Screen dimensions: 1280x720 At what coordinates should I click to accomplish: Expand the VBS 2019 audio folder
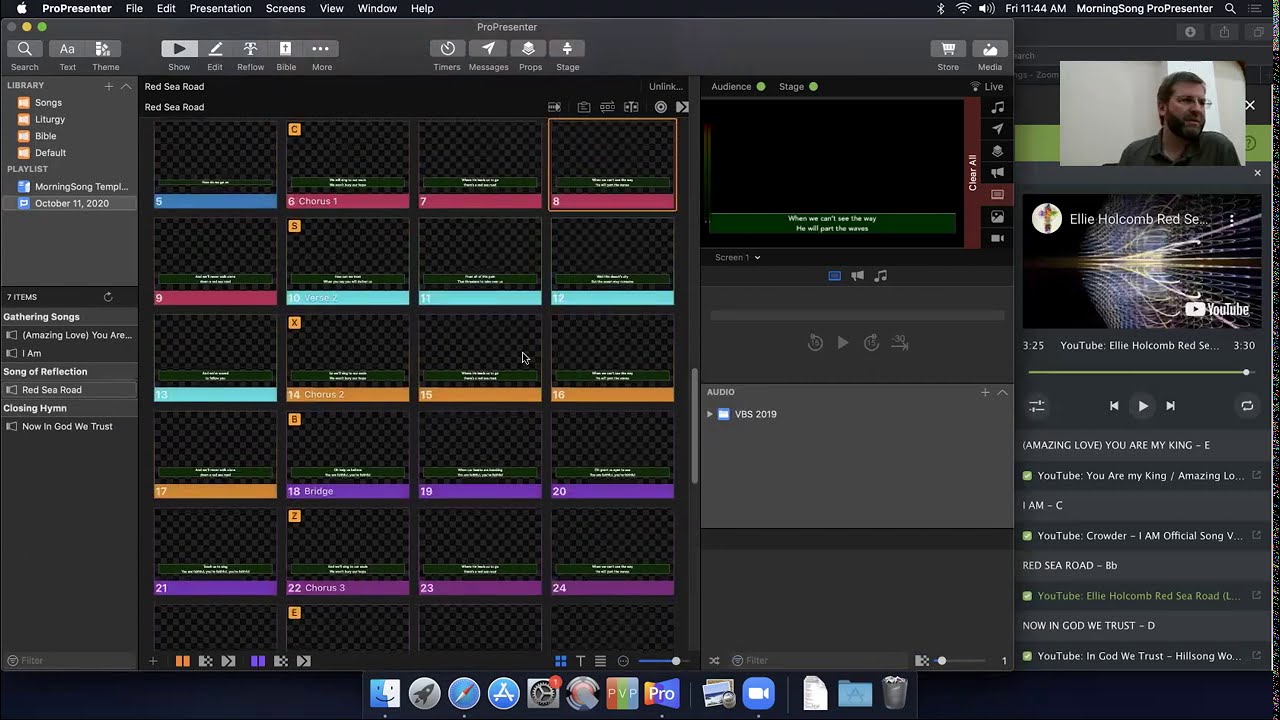710,414
